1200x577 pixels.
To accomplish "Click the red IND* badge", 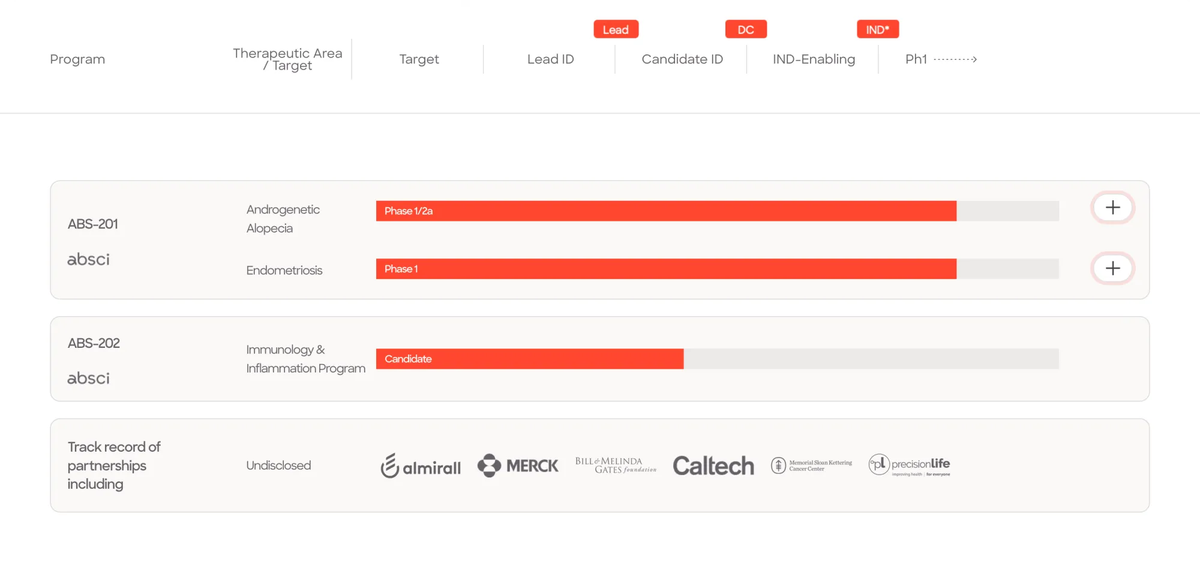I will click(878, 29).
